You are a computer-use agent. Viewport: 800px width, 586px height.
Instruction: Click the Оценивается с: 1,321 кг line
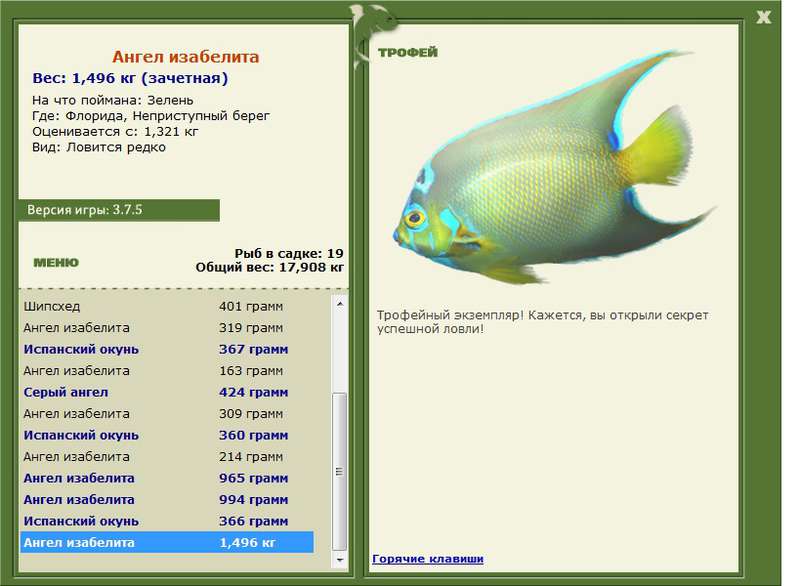115,132
